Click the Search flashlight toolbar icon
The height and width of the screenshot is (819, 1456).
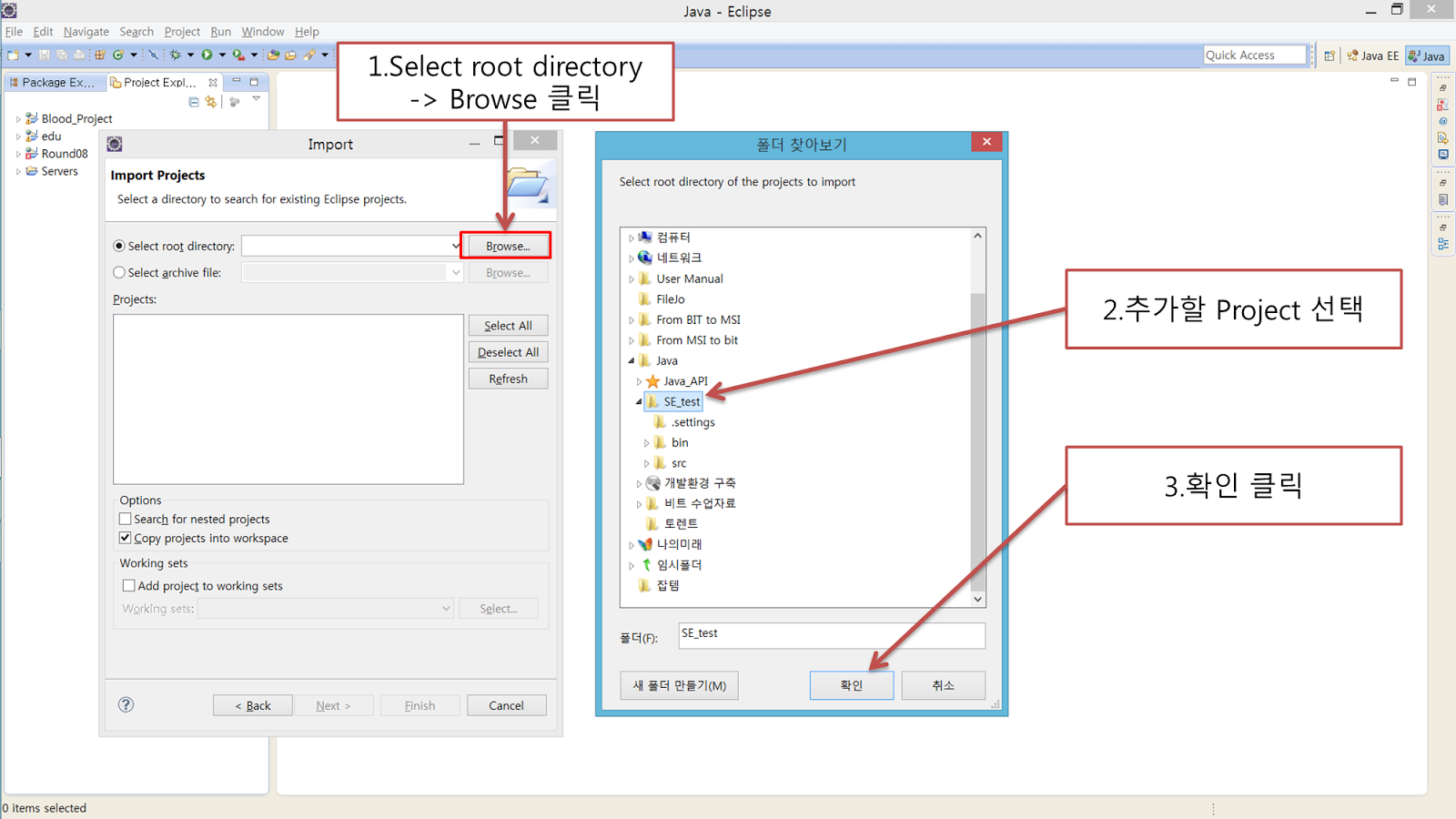point(309,56)
